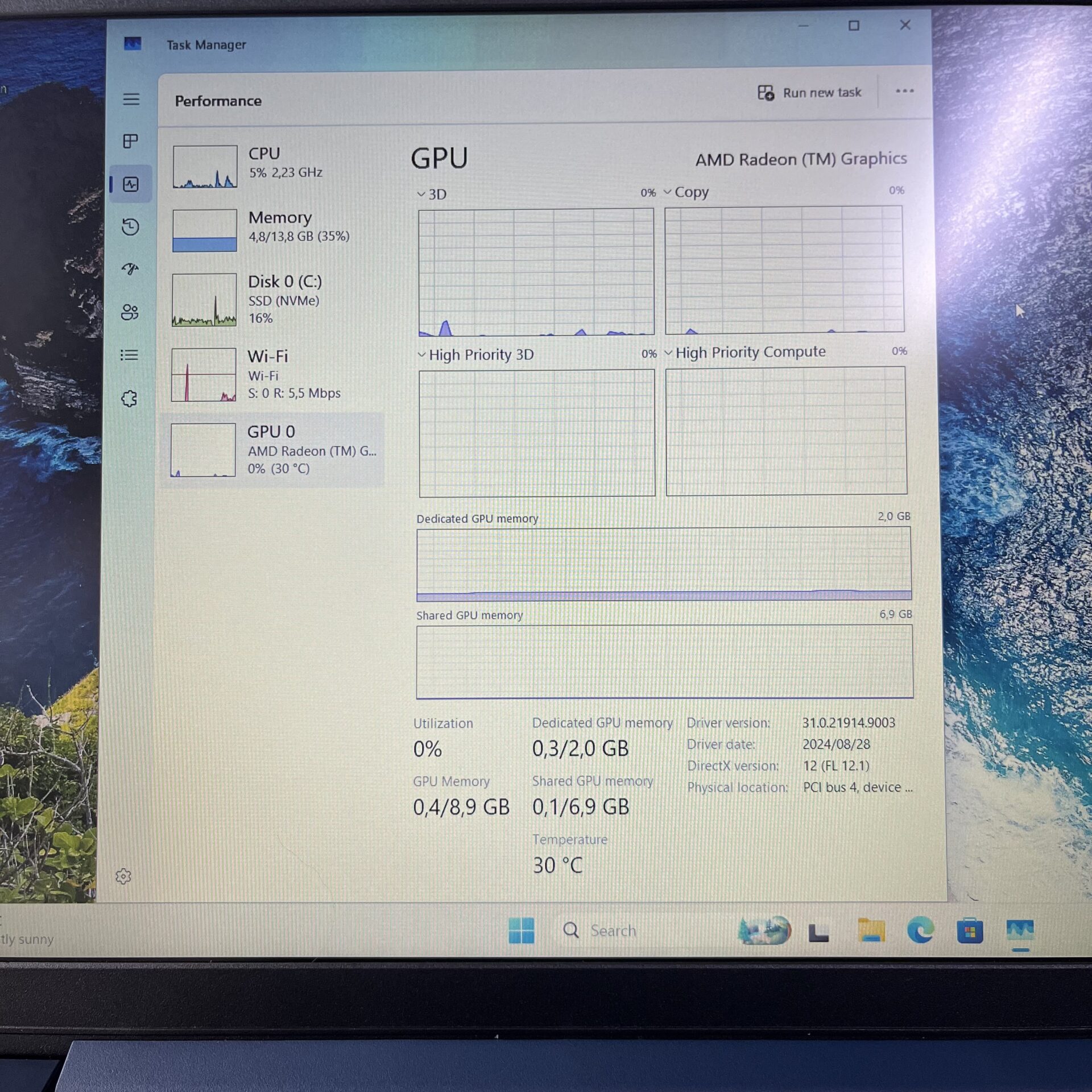Select the GPU 0 entry
This screenshot has width=1092, height=1092.
273,449
